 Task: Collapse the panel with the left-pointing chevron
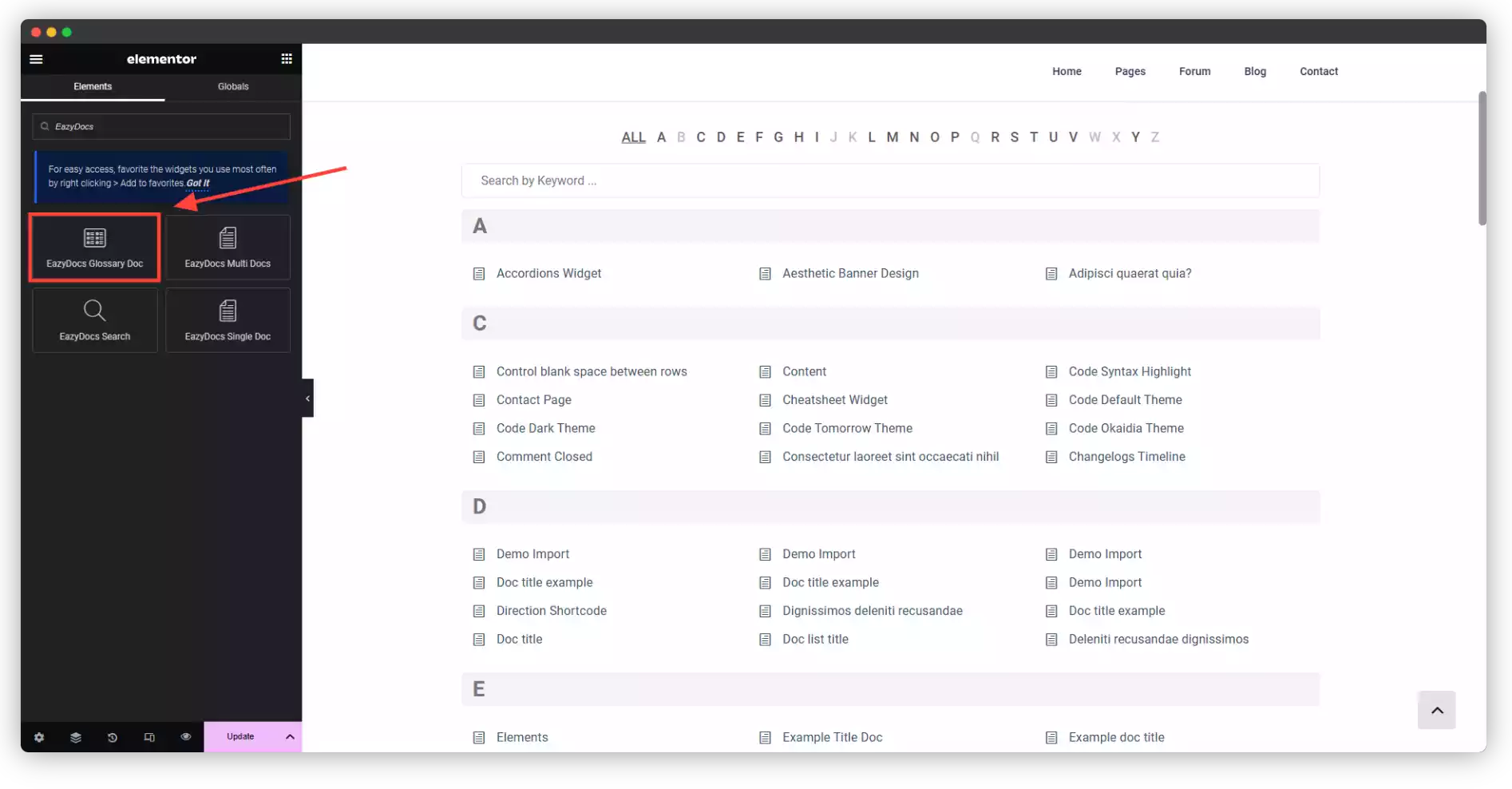307,398
